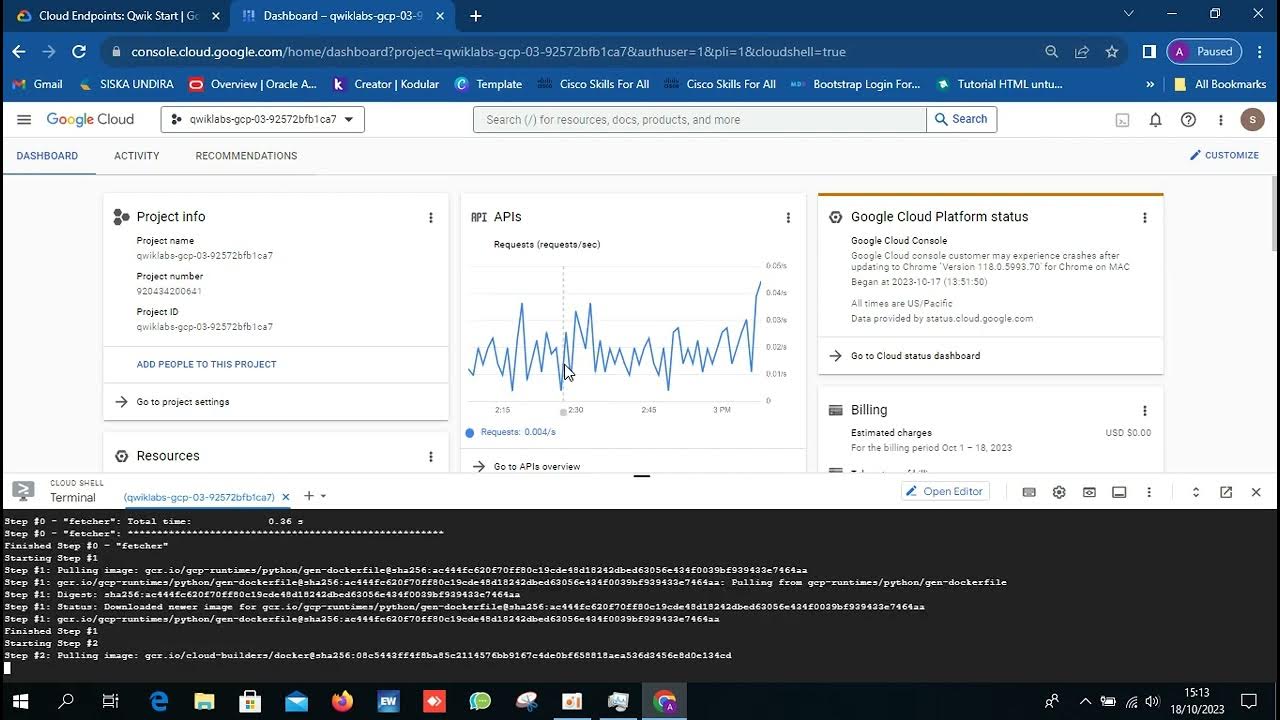Viewport: 1280px width, 720px height.
Task: Click the Customize button
Action: [1224, 155]
